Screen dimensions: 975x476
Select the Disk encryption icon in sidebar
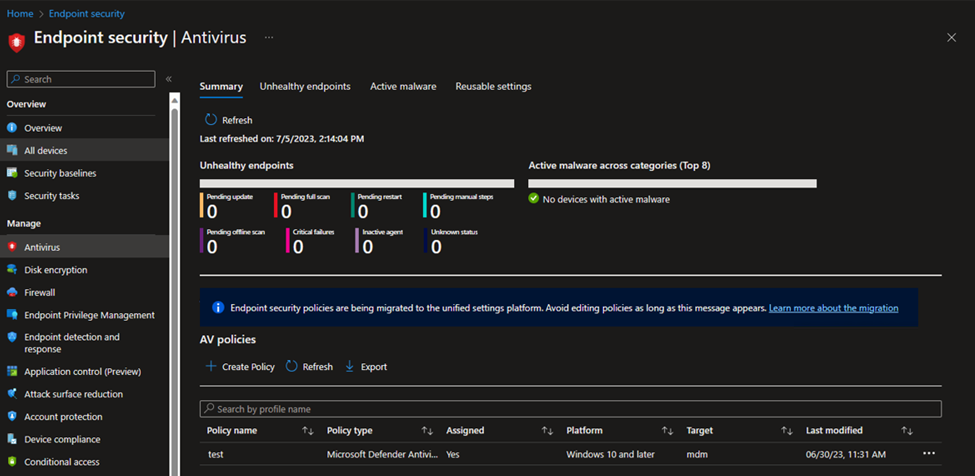click(12, 270)
